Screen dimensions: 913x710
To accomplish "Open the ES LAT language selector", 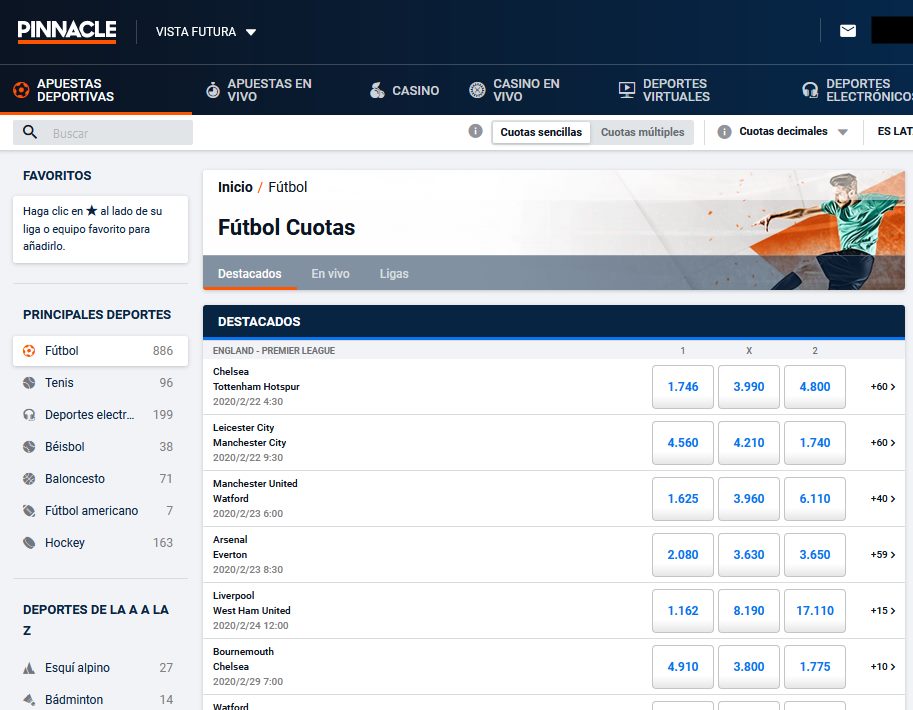I will (894, 132).
